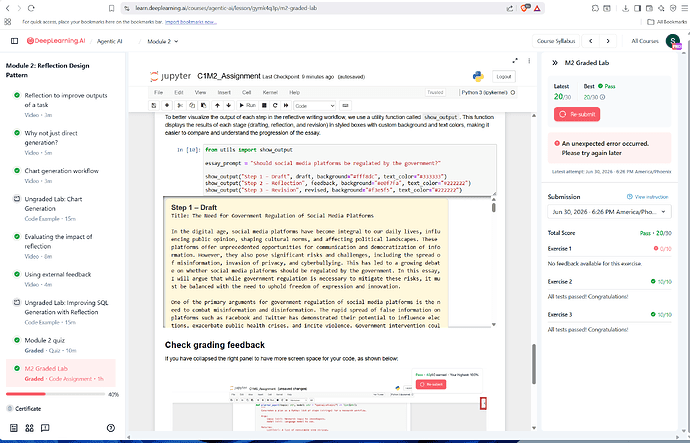690x443 pixels.
Task: Open the Certificate section
Action: tap(24, 409)
